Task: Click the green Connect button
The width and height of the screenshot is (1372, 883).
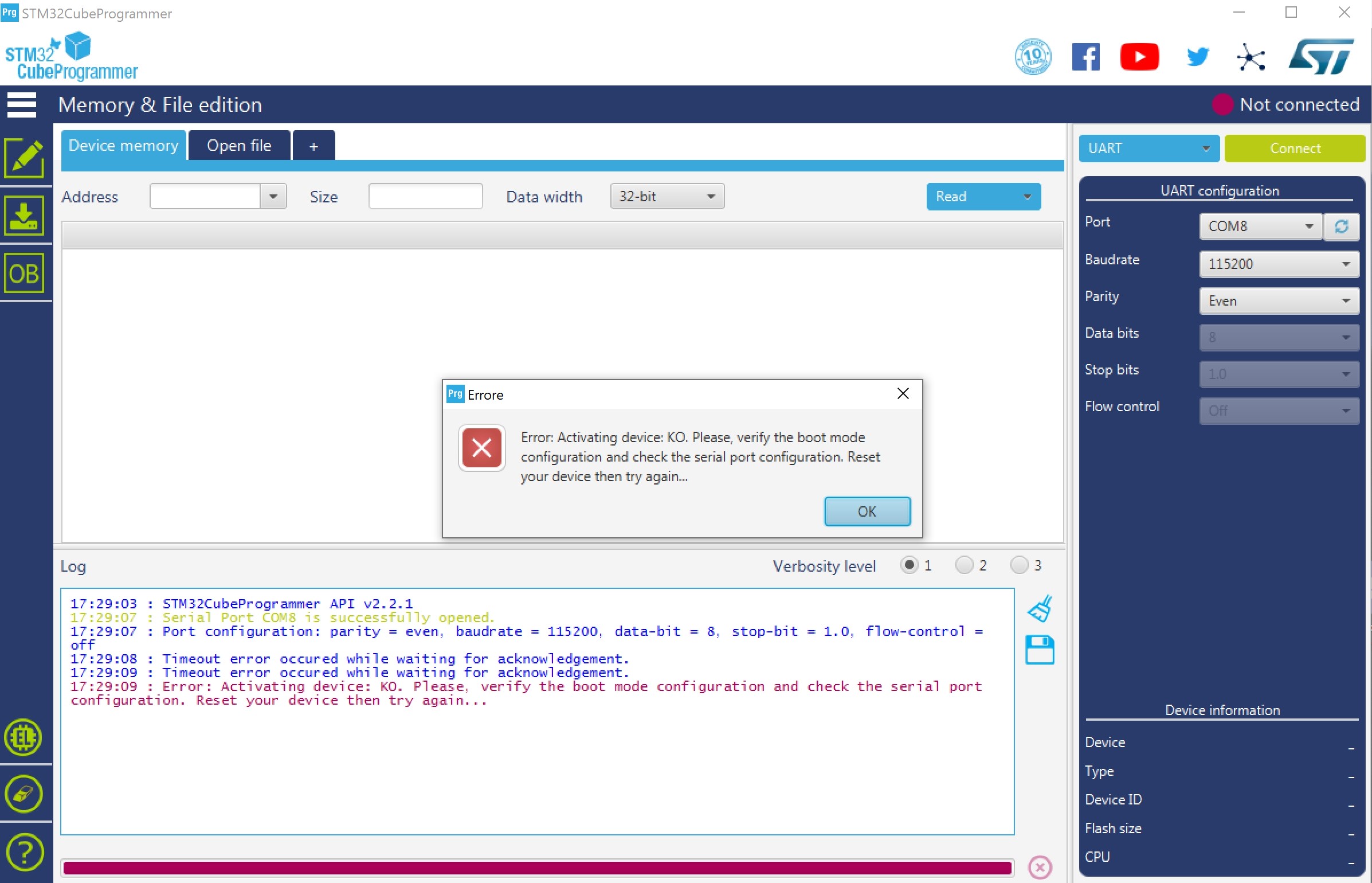Action: tap(1295, 149)
